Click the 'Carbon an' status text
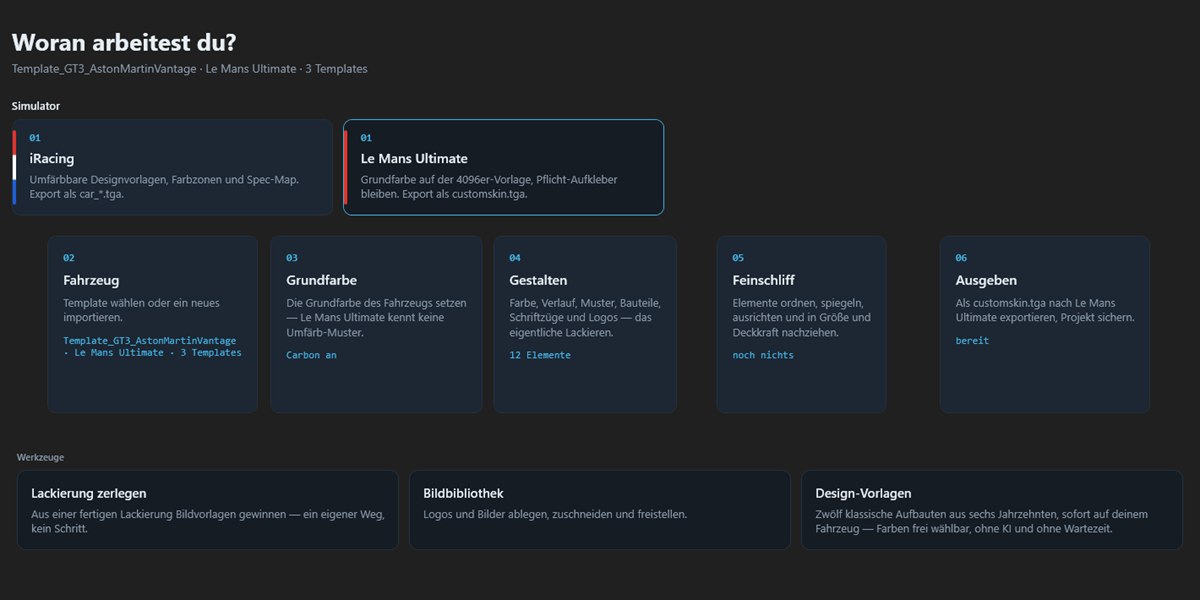The width and height of the screenshot is (1200, 600). tap(311, 355)
